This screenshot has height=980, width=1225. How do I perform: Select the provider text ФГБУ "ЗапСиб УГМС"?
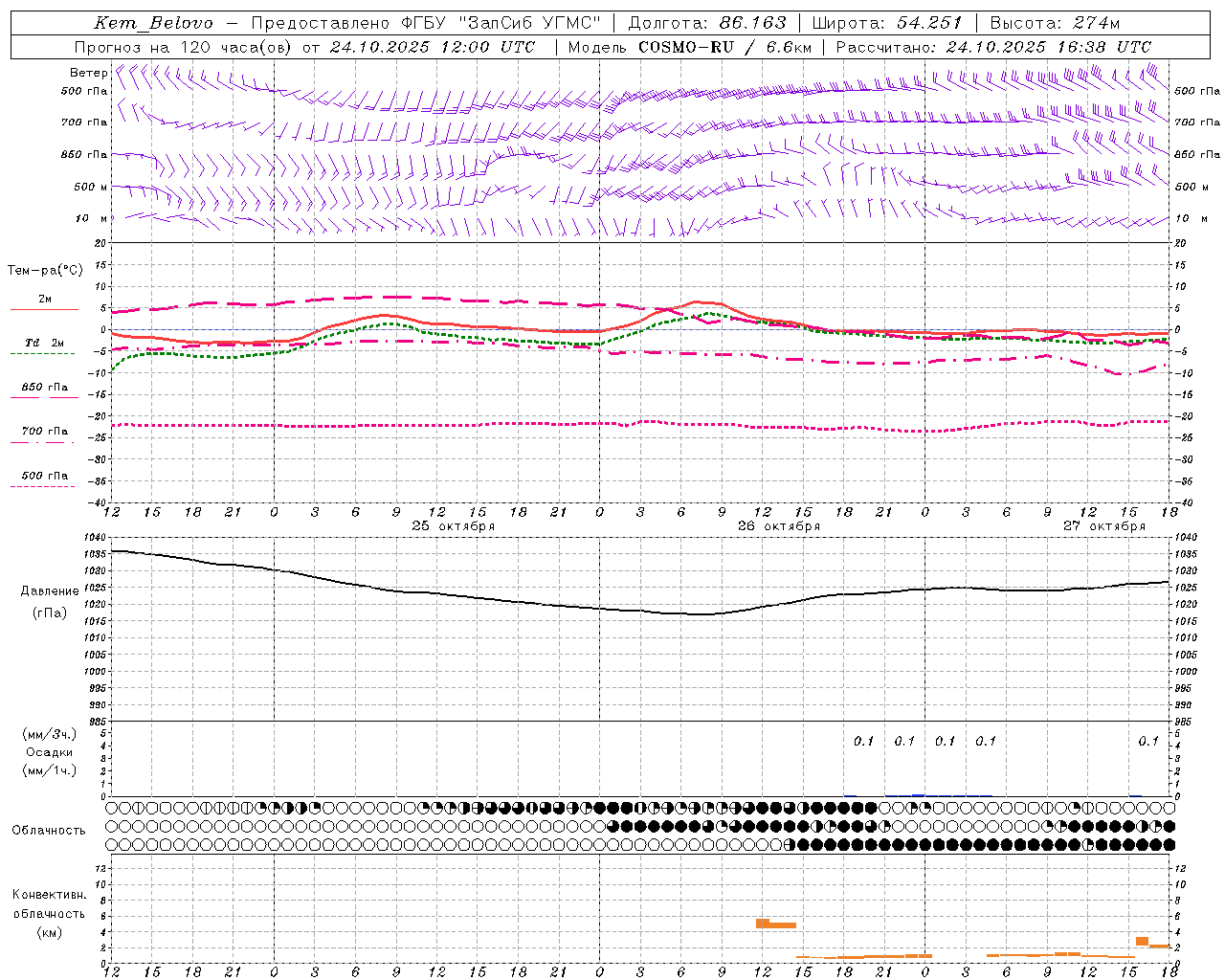point(502,23)
